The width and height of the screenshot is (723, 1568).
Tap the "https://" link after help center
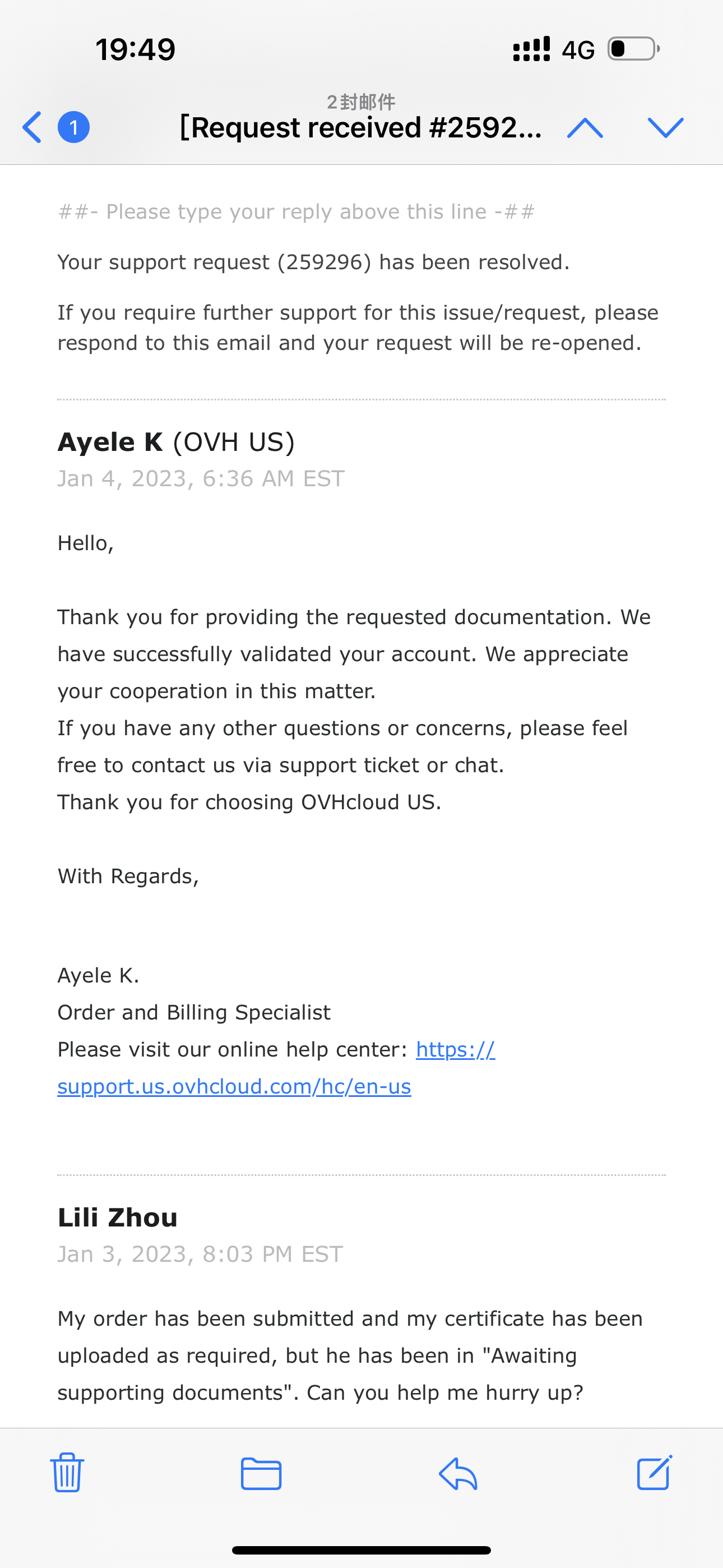coord(455,1049)
